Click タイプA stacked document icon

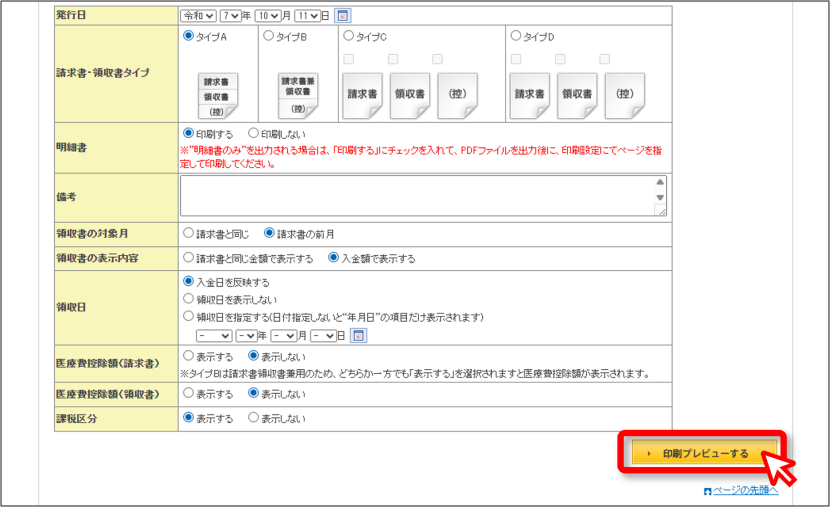218,96
